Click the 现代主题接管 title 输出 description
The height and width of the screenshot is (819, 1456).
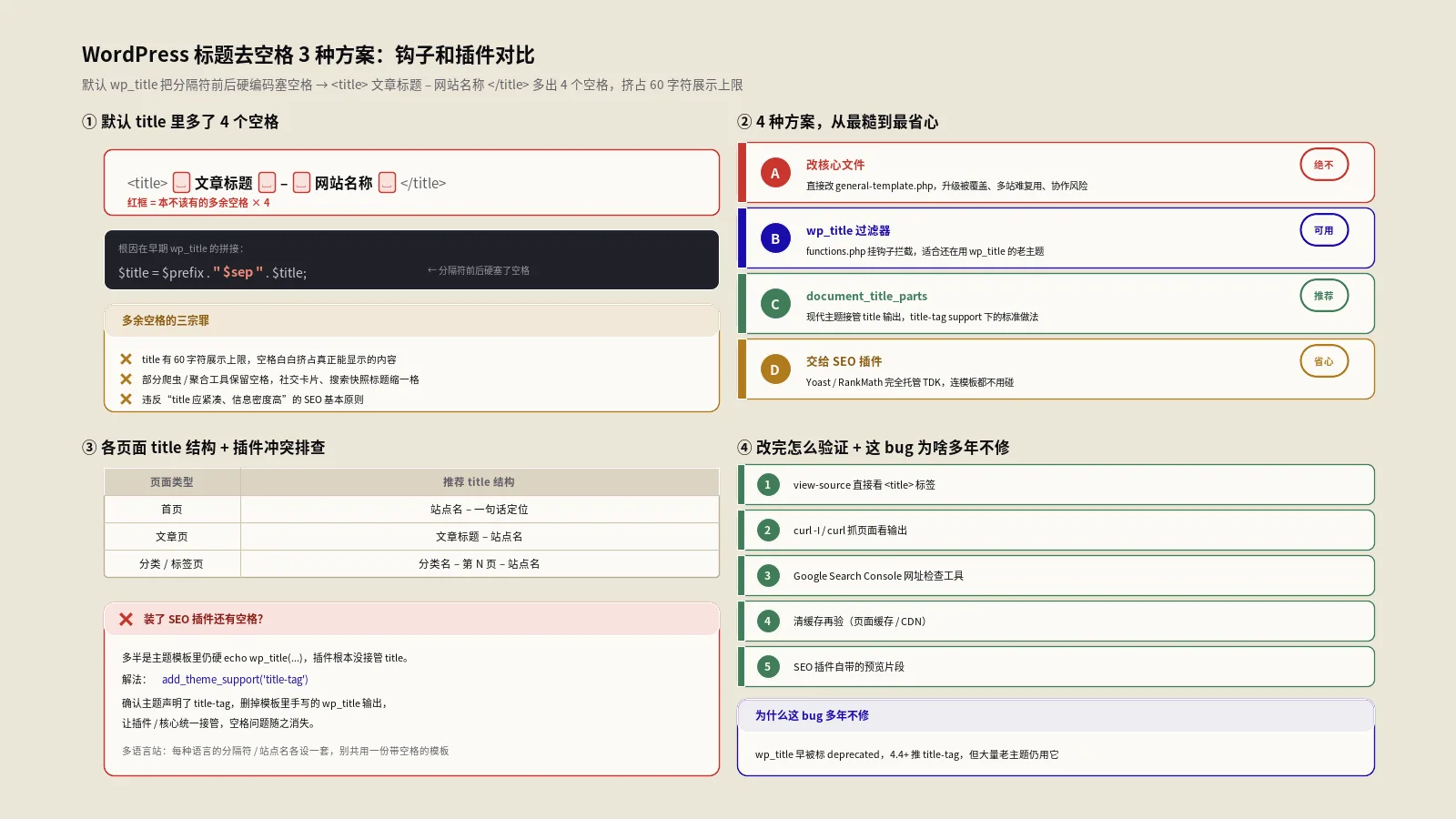[x=922, y=317]
